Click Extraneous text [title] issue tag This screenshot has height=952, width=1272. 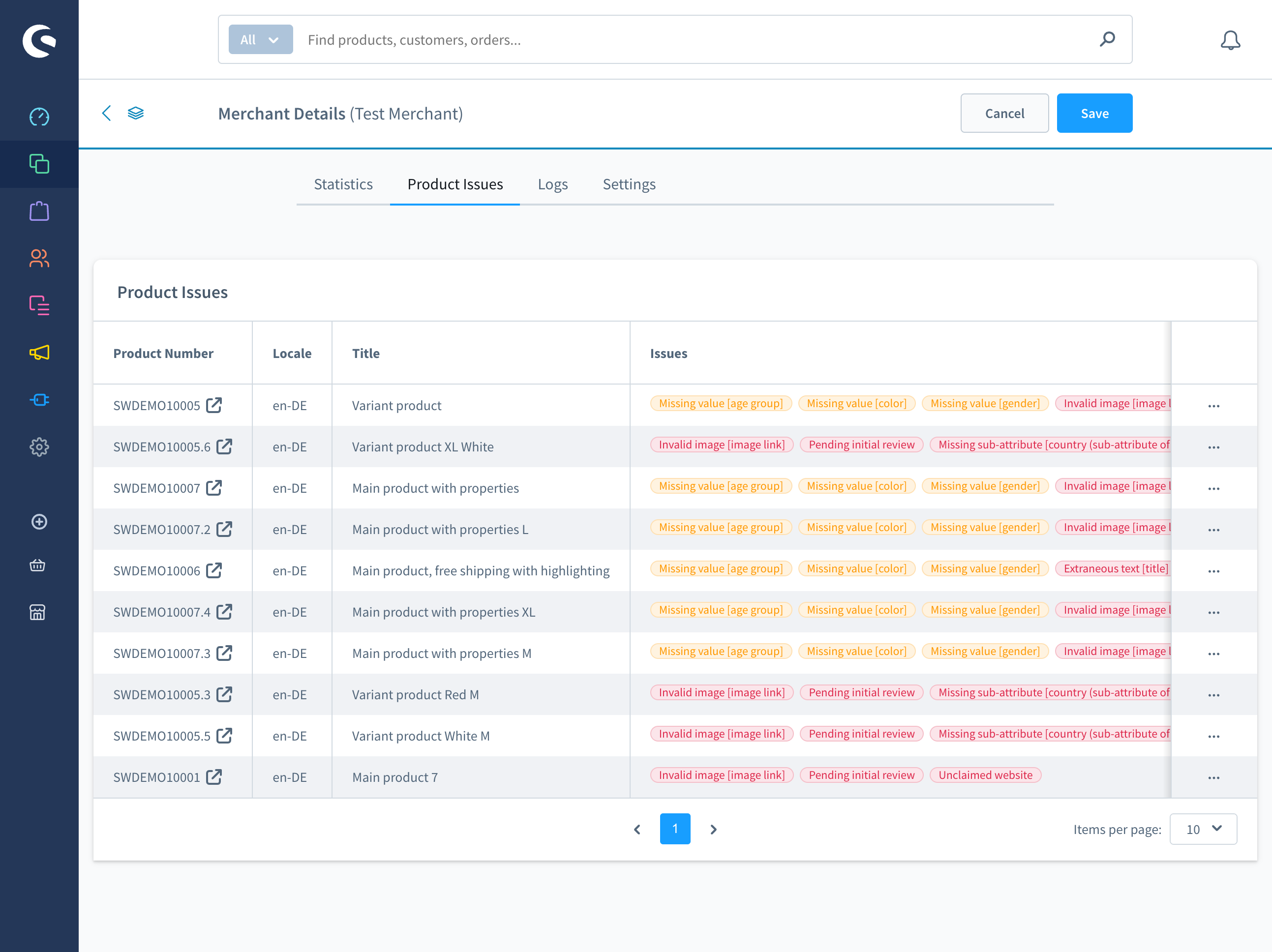coord(1113,568)
